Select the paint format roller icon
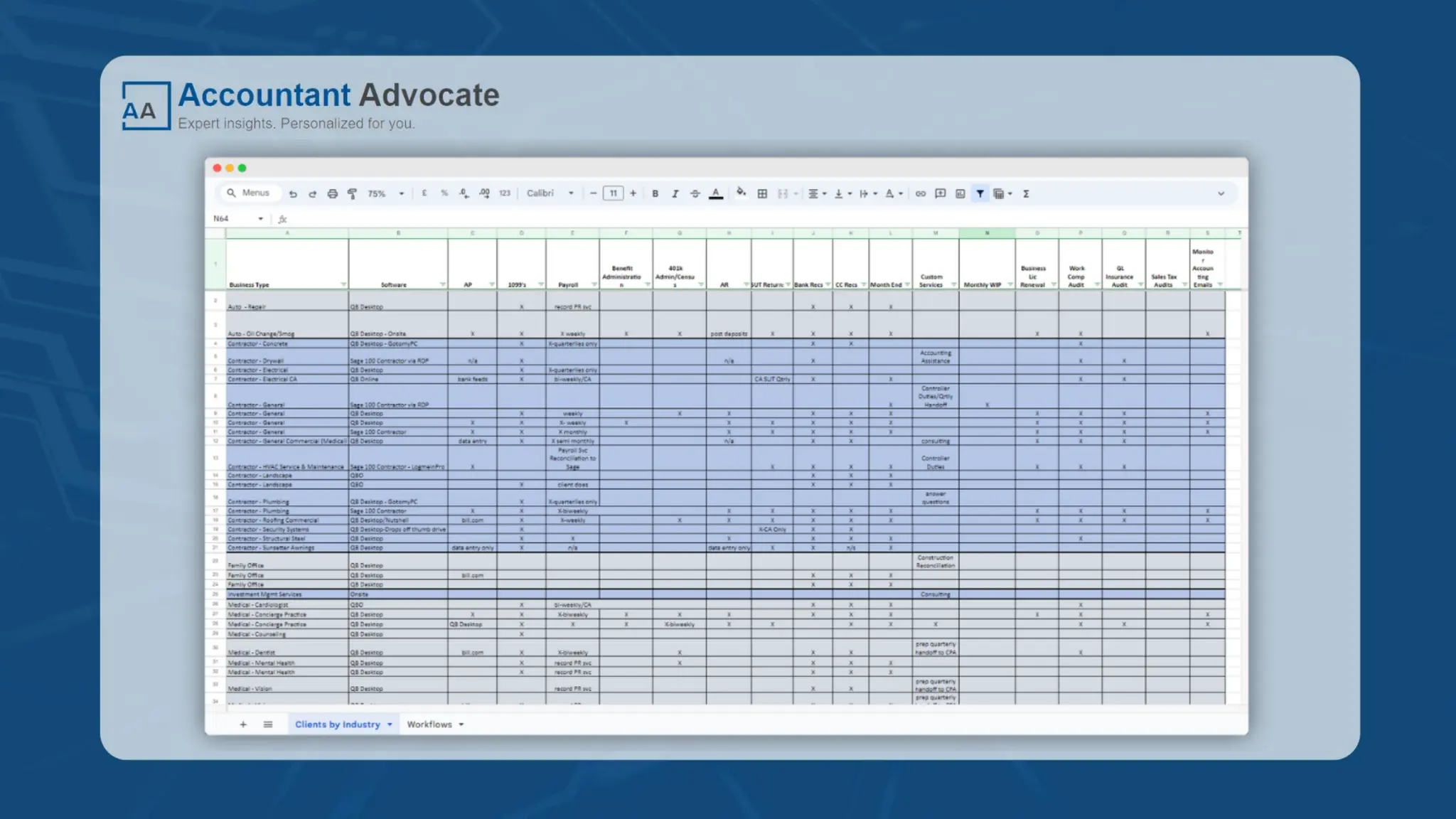 352,193
